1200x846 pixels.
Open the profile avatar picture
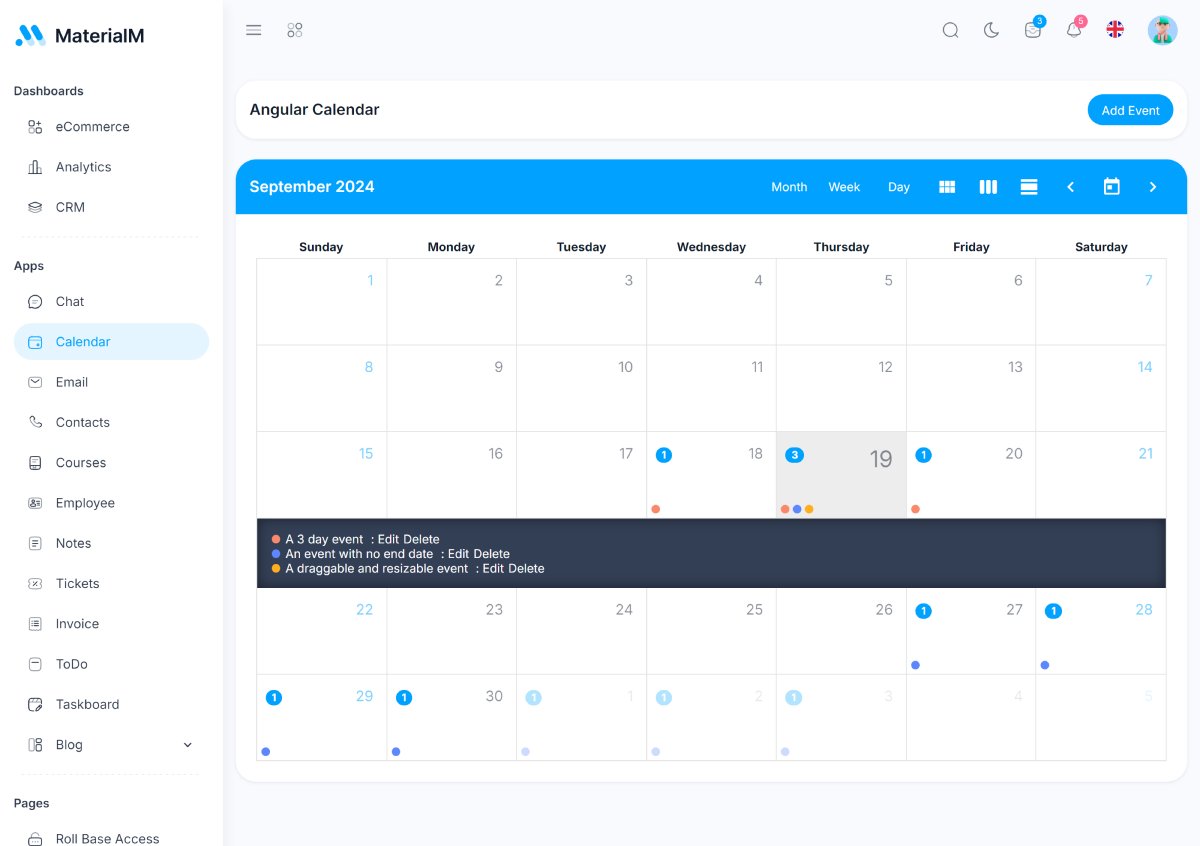click(1162, 30)
